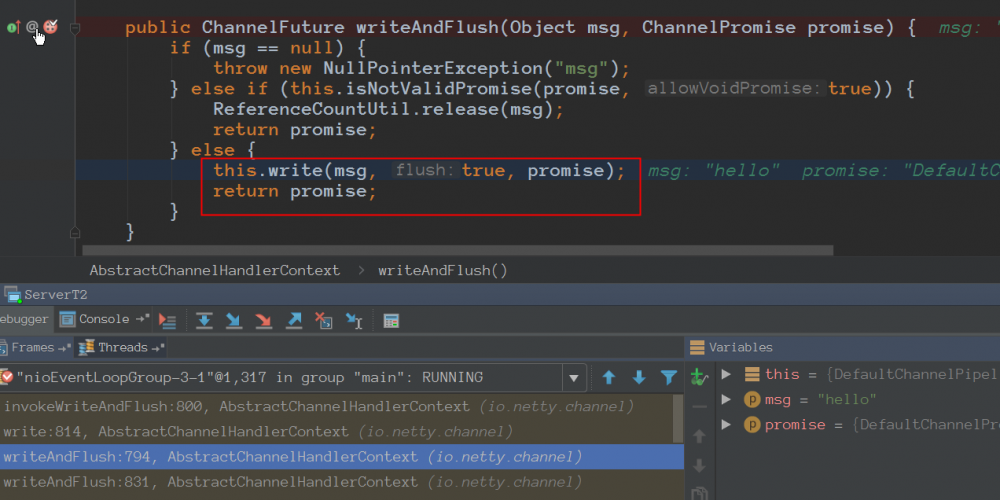1000x500 pixels.
Task: Expand the 'promise' variable node
Action: pos(726,424)
